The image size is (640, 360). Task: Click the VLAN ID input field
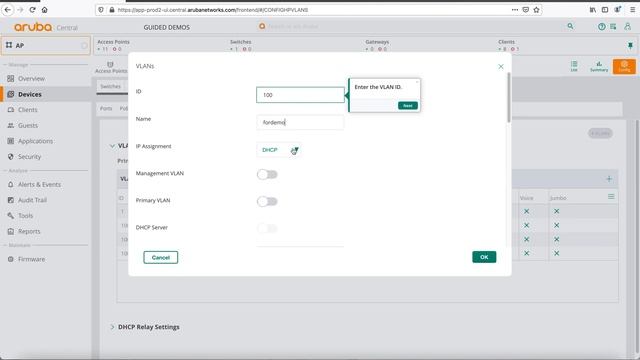coord(300,95)
